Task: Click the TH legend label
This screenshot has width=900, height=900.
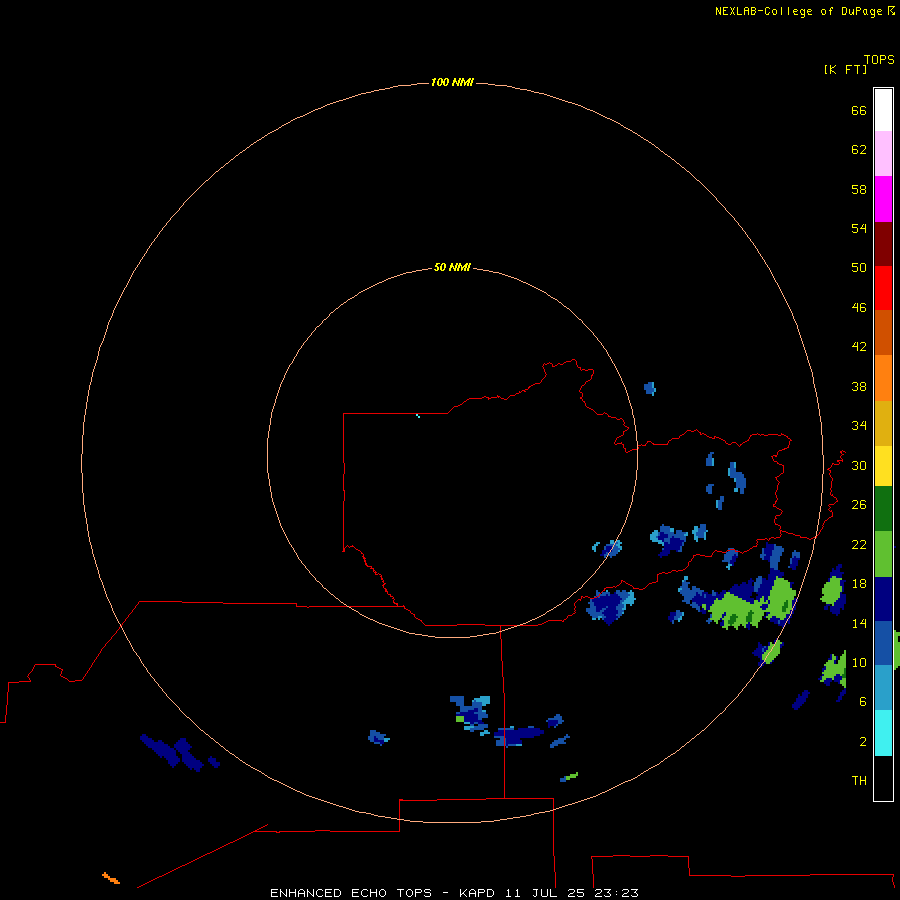Action: coord(859,780)
